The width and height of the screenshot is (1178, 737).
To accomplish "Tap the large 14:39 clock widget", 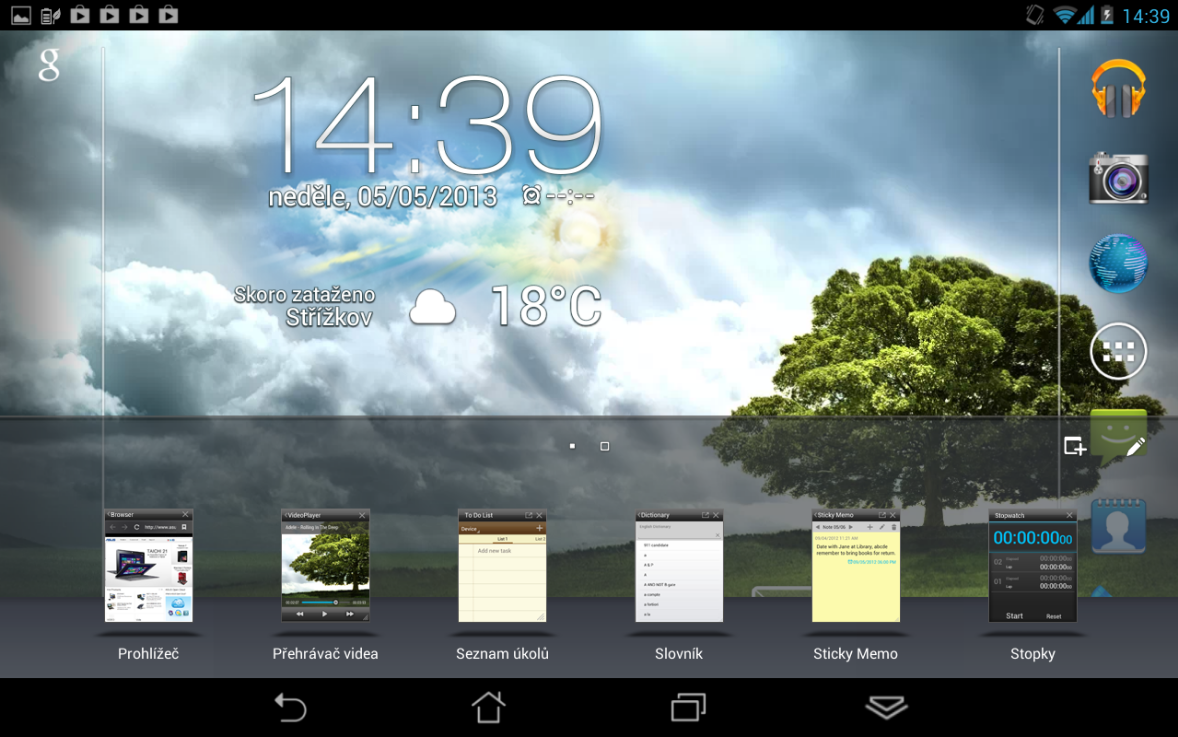I will pyautogui.click(x=428, y=124).
